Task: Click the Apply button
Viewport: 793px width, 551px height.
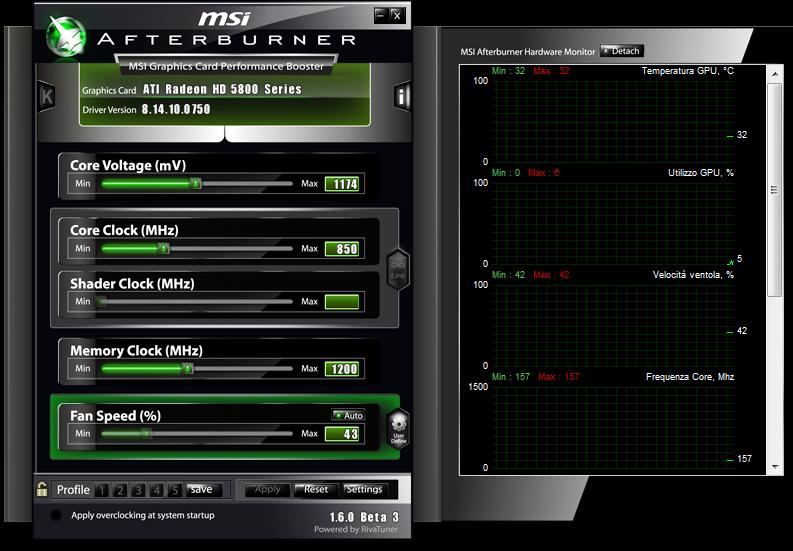Action: 267,490
